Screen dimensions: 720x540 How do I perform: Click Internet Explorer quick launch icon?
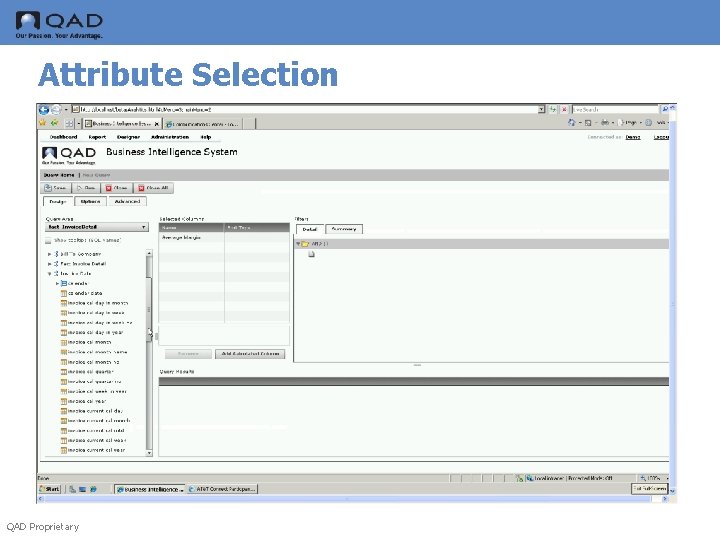click(93, 489)
